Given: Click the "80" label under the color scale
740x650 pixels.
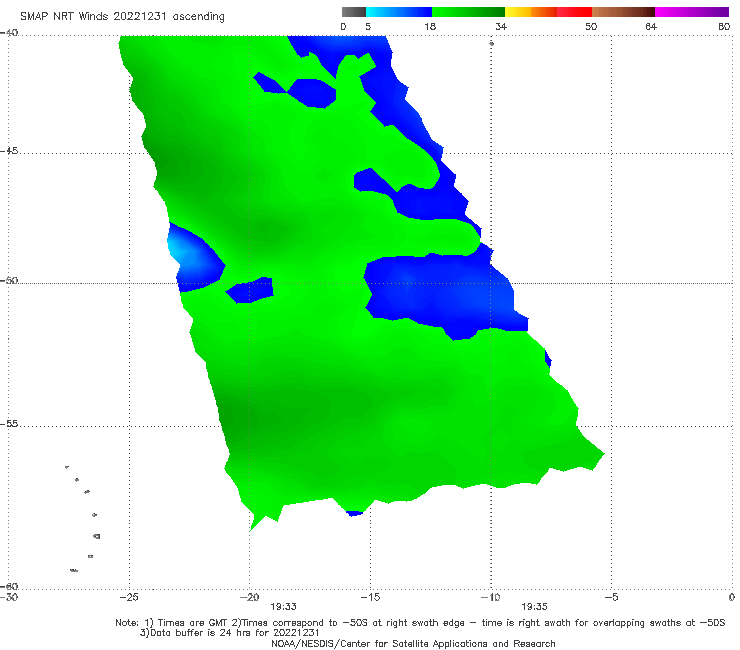Looking at the screenshot, I should tap(724, 26).
